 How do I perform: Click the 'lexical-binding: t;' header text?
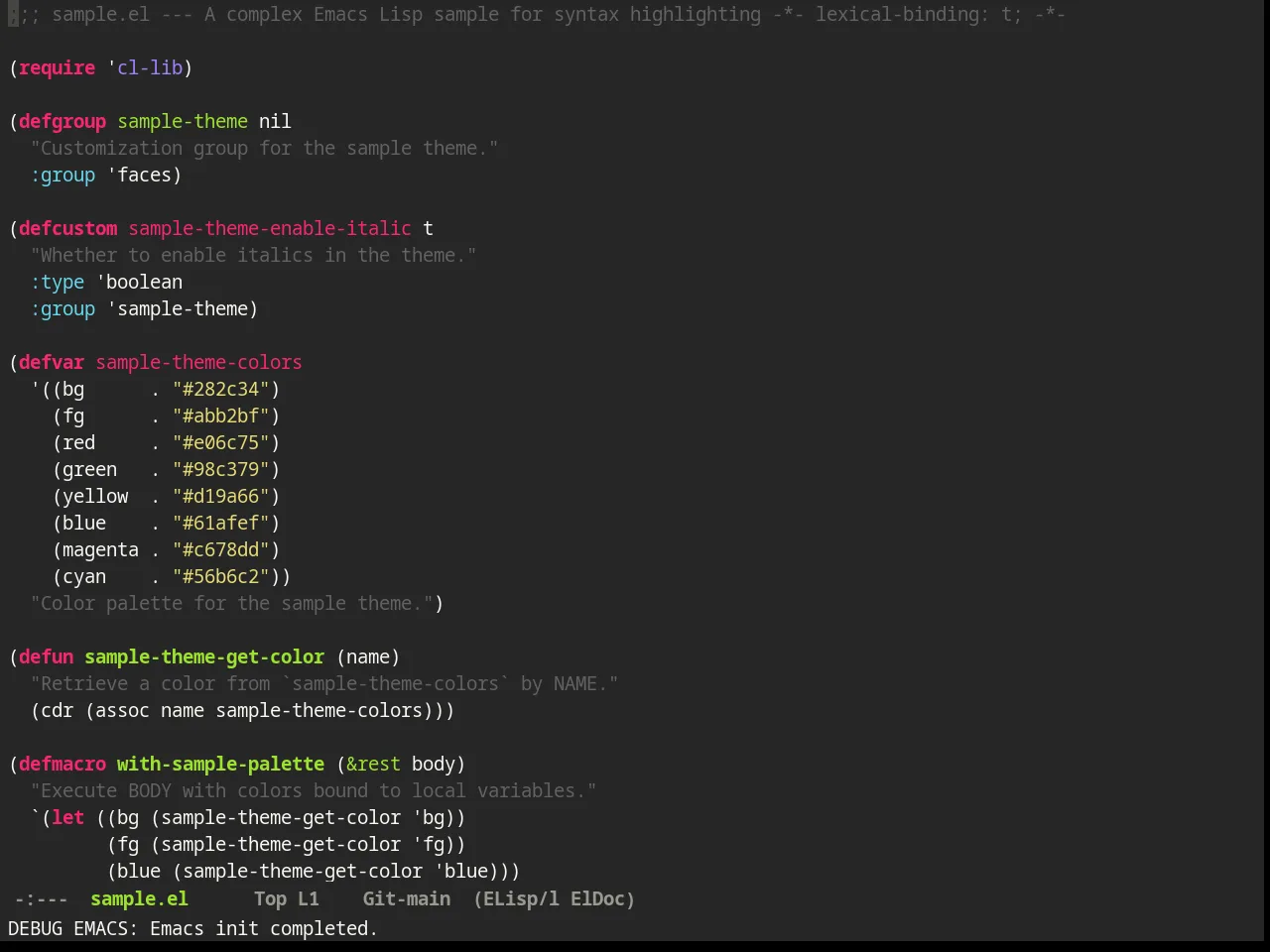pos(919,14)
